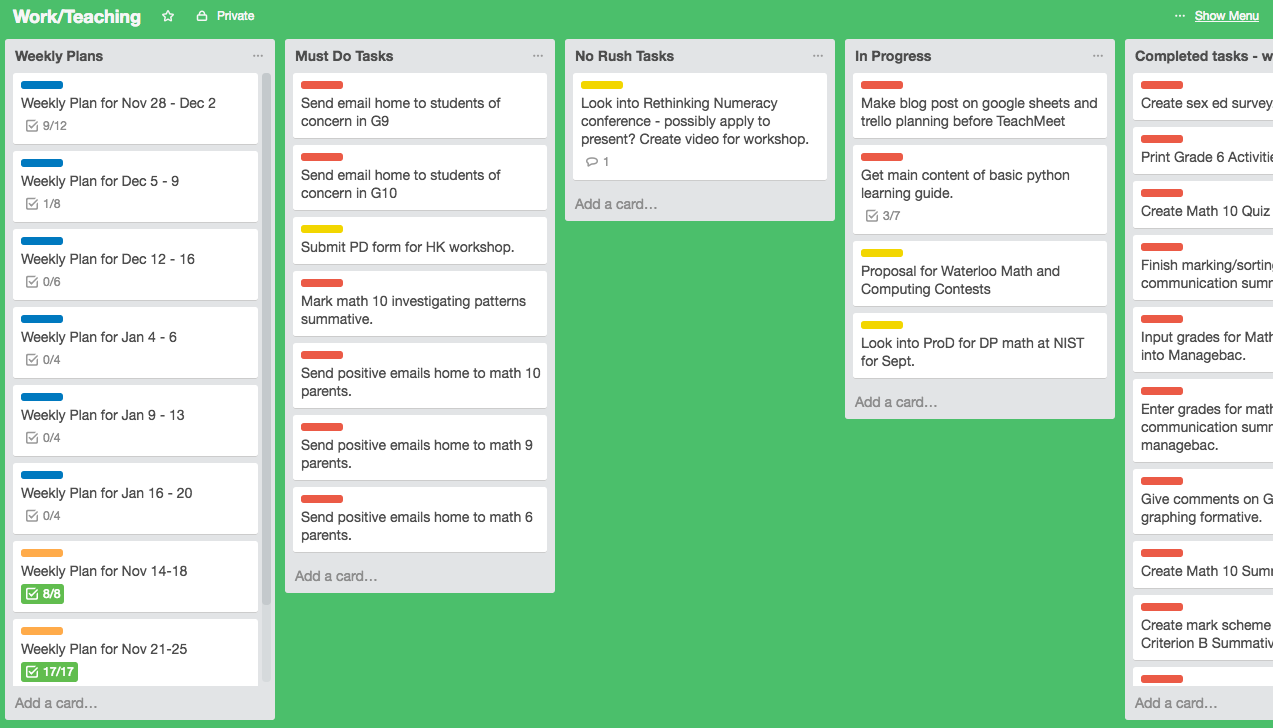This screenshot has height=728, width=1273.
Task: Click the ellipsis icon beside Show Menu
Action: (1181, 16)
